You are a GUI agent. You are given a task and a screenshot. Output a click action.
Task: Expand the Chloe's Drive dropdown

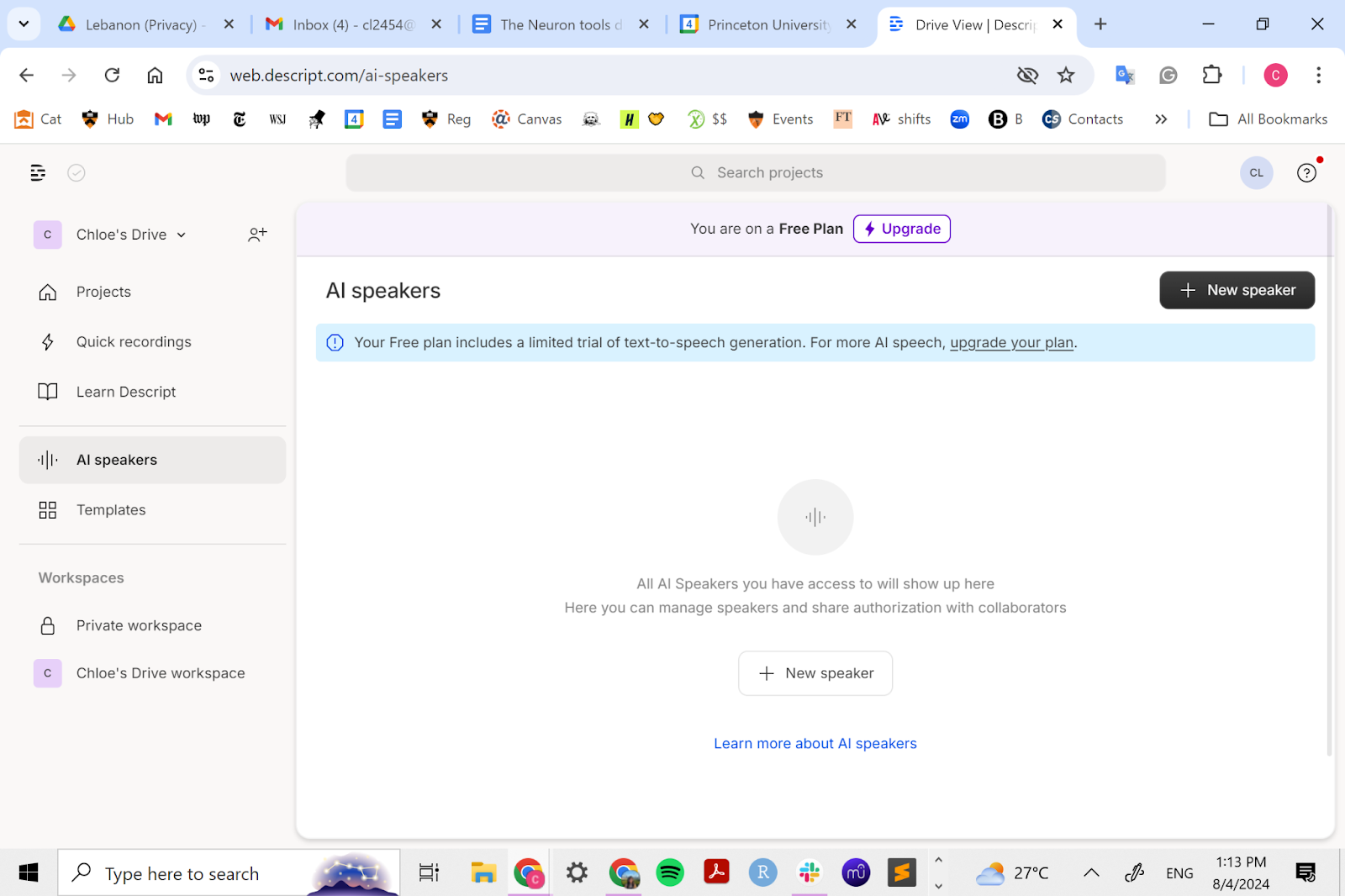[182, 235]
